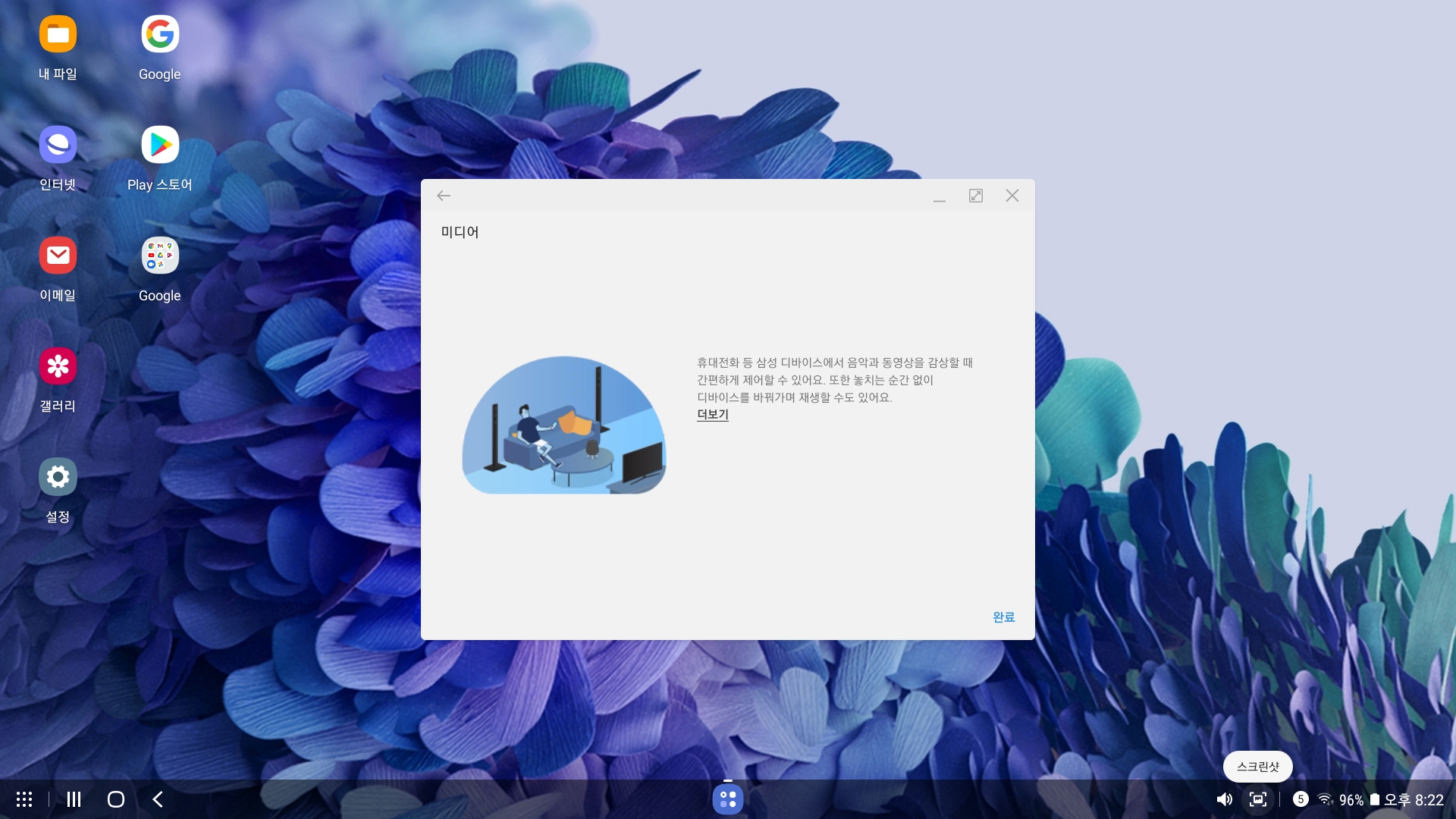Show recent apps from the taskbar
This screenshot has height=819, width=1456.
tap(74, 799)
